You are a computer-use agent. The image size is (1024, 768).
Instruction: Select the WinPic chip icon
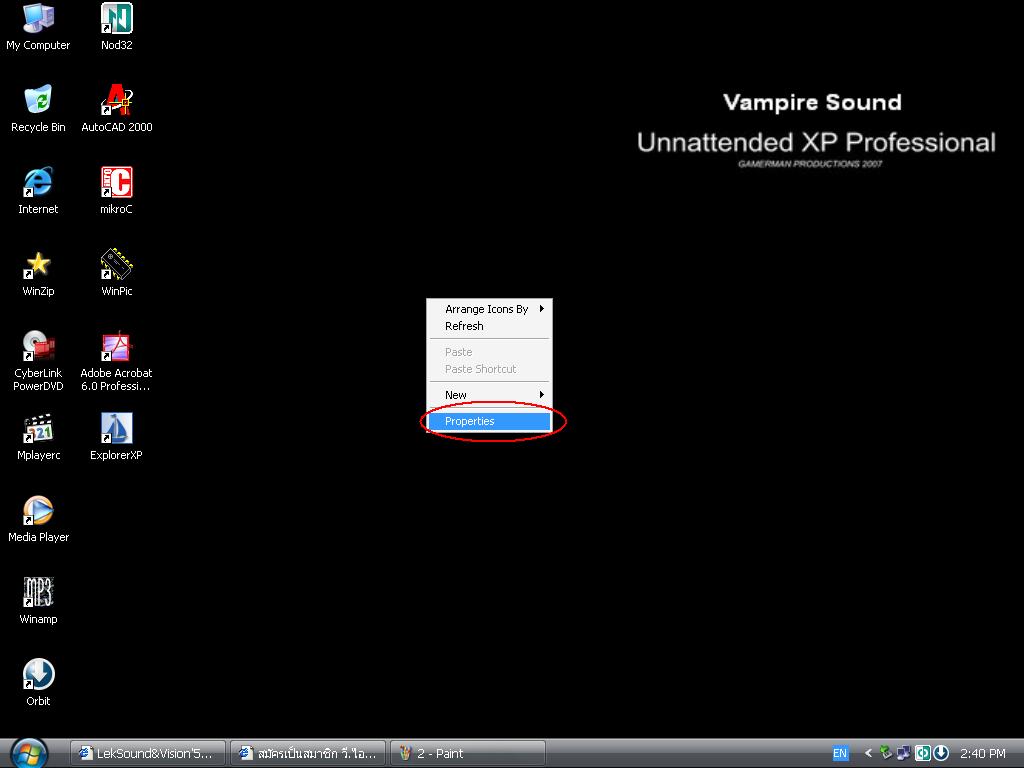(x=116, y=273)
